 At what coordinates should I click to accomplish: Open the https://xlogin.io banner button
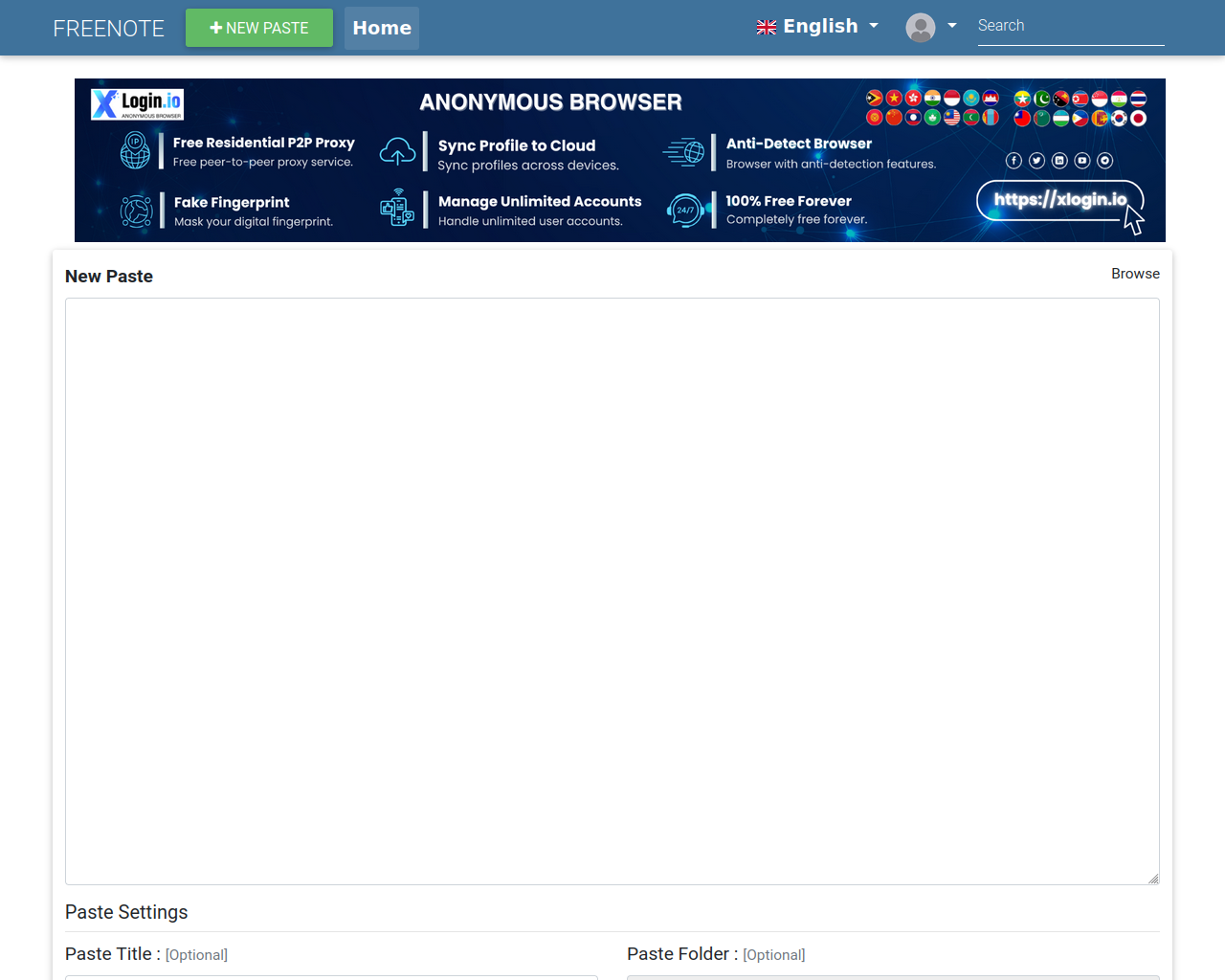point(1059,200)
